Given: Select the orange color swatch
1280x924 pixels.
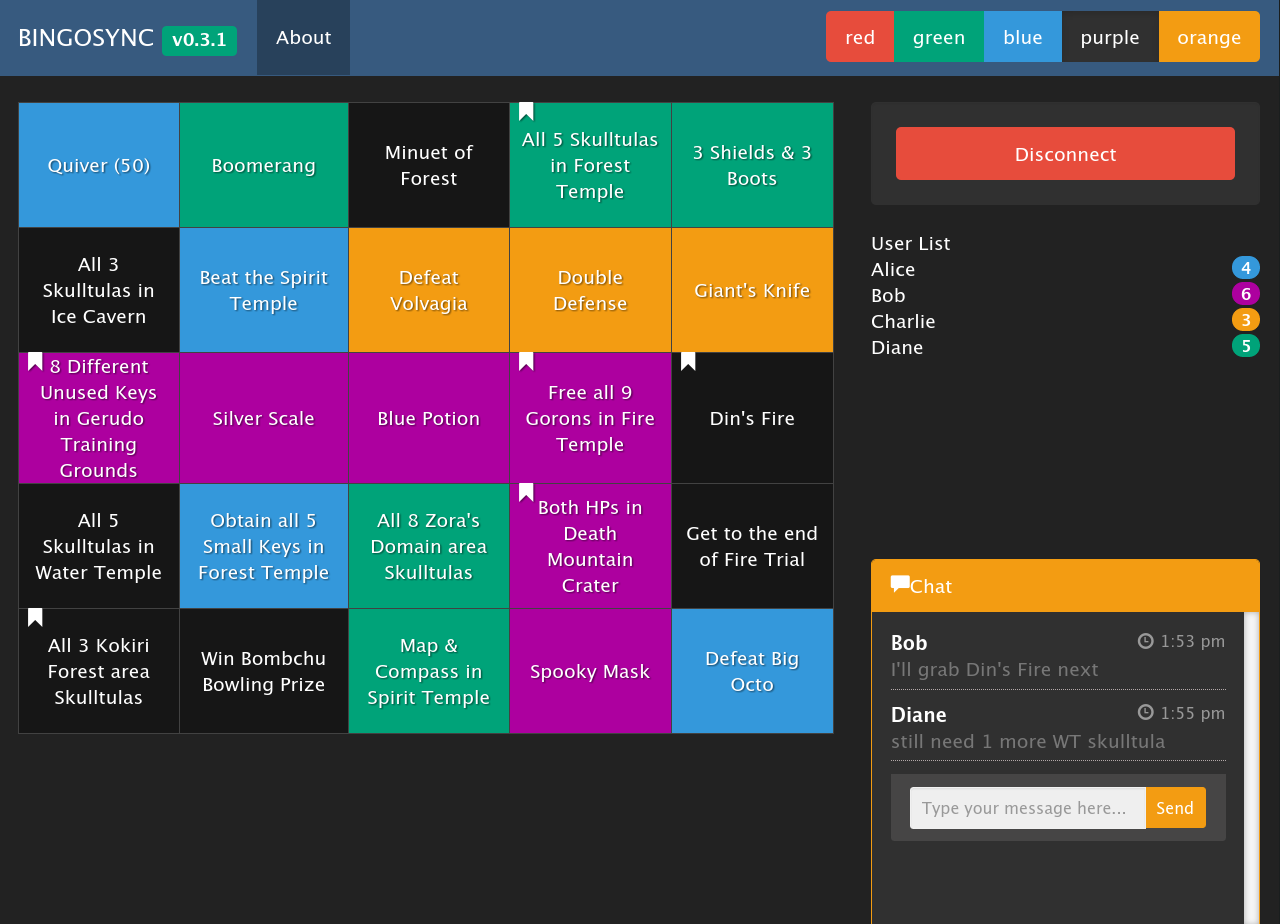Looking at the screenshot, I should (x=1209, y=36).
